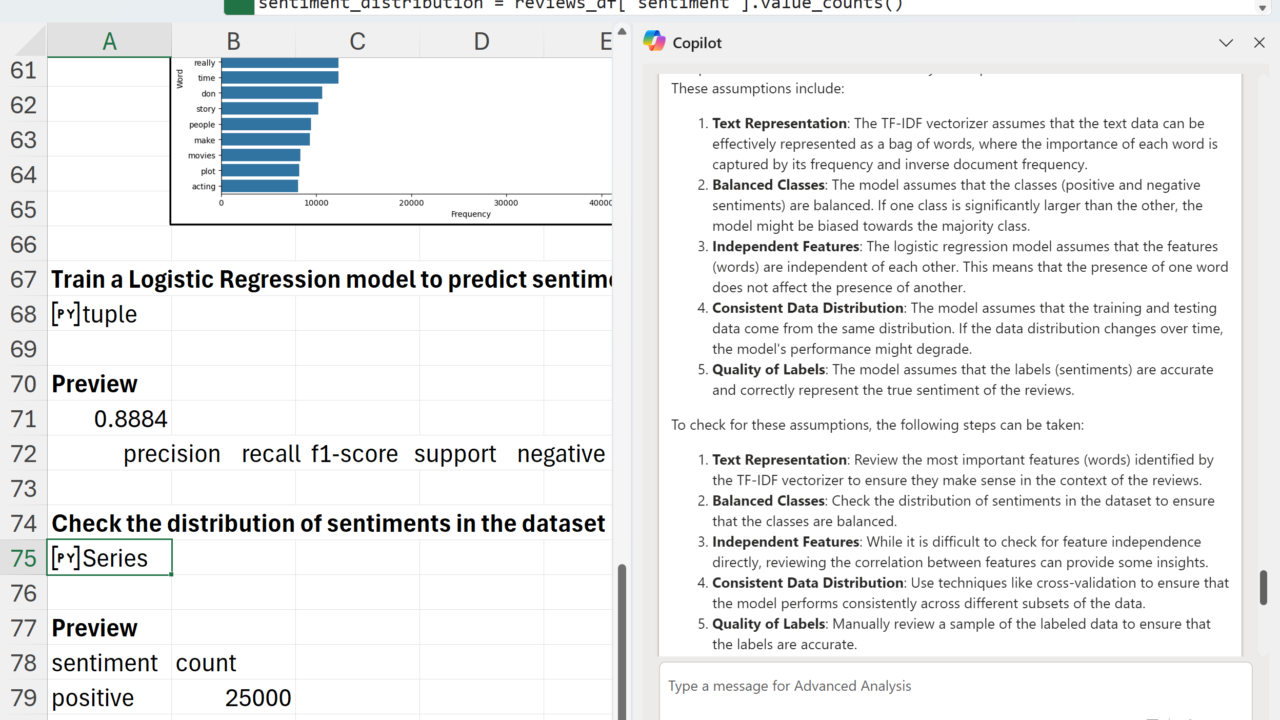Select row 75 header
This screenshot has width=1280, height=720.
tap(23, 558)
